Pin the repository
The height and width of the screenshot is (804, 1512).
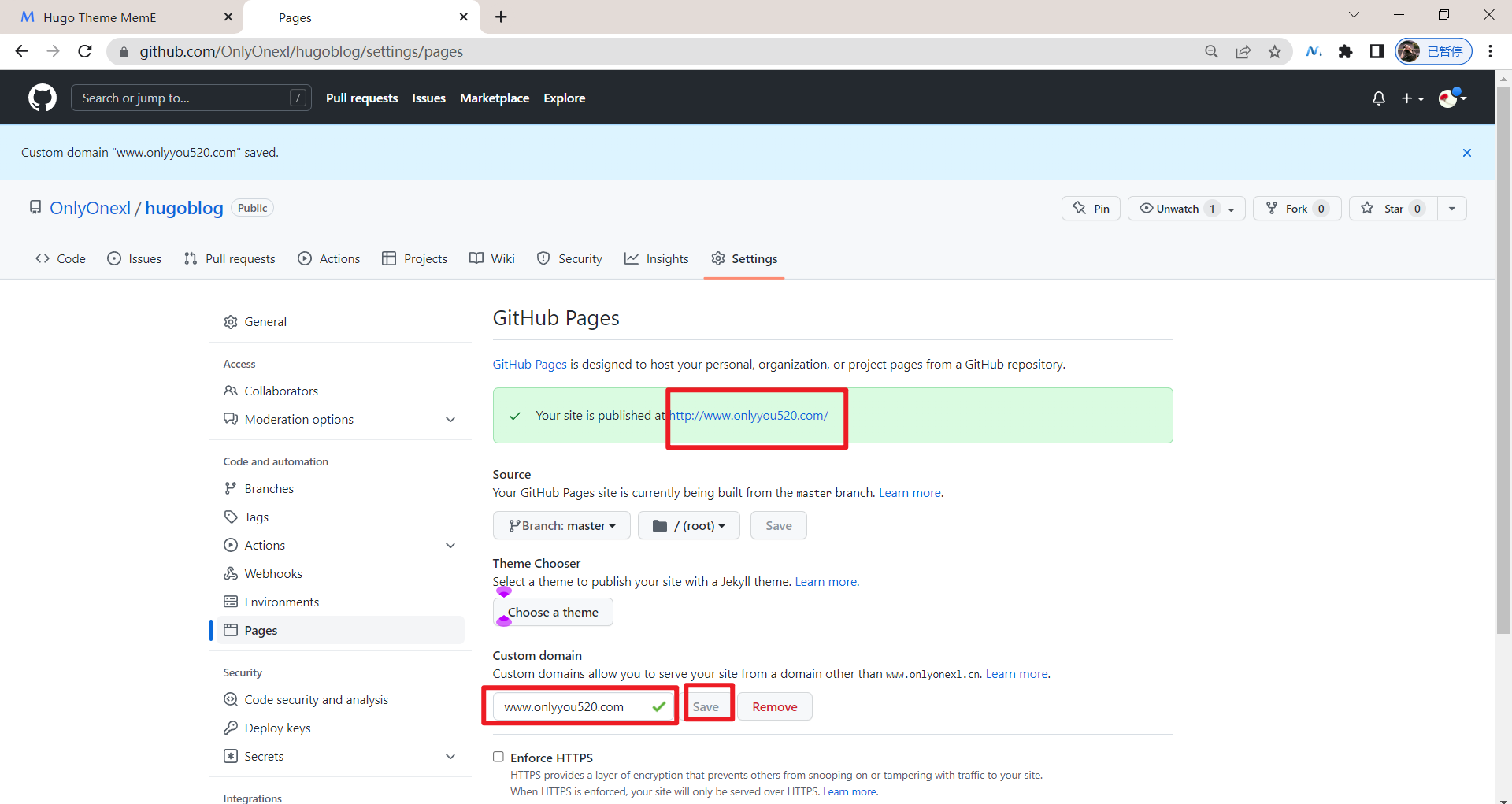[x=1091, y=209]
